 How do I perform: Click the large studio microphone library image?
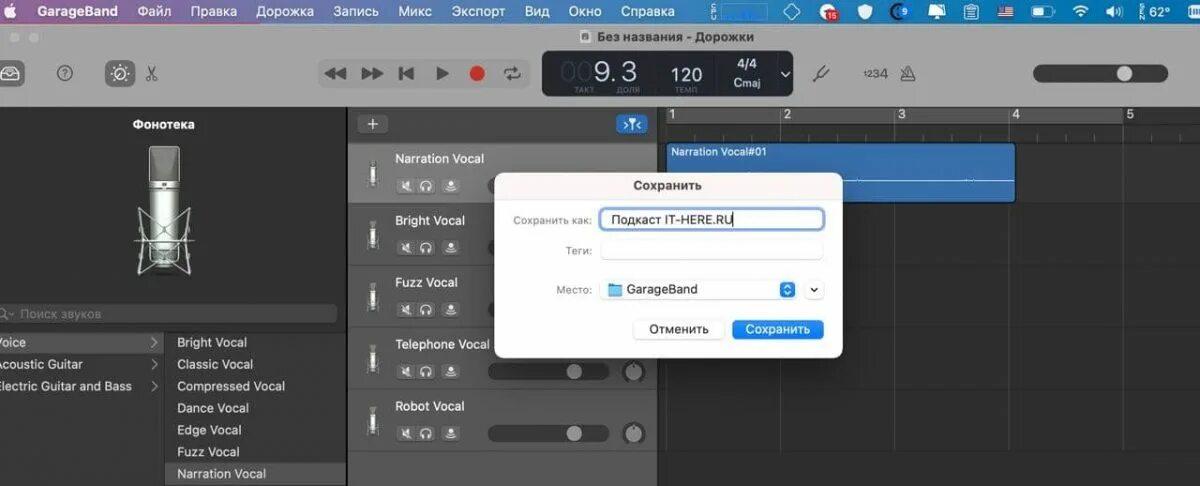165,210
